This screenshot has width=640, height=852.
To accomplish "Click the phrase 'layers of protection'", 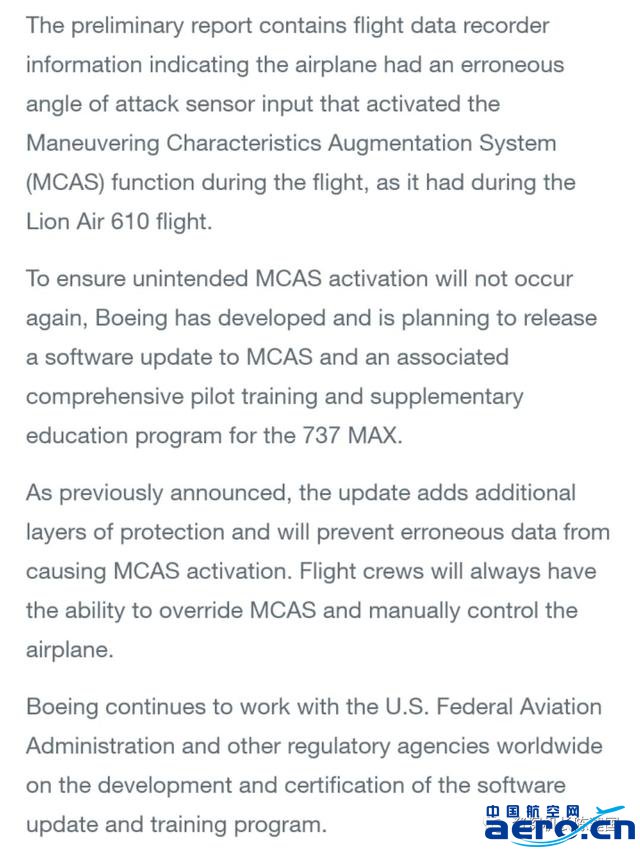I will pos(125,532).
